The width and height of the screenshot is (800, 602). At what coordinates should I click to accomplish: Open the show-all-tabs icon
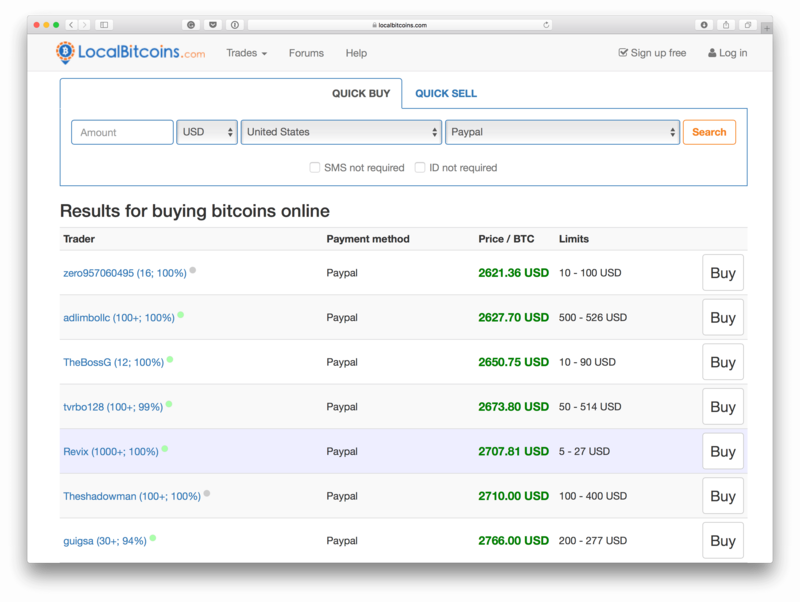pos(747,24)
